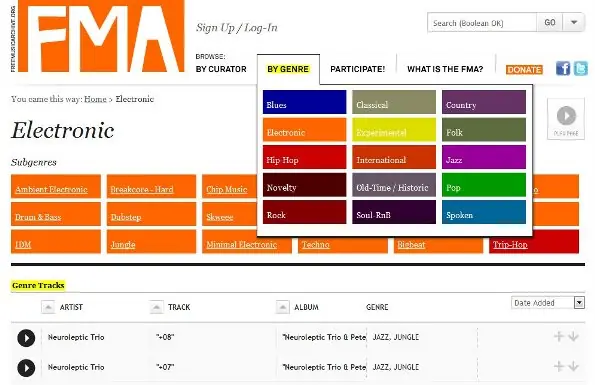The height and width of the screenshot is (385, 595).
Task: Choose the Classical genre swatch
Action: point(394,102)
